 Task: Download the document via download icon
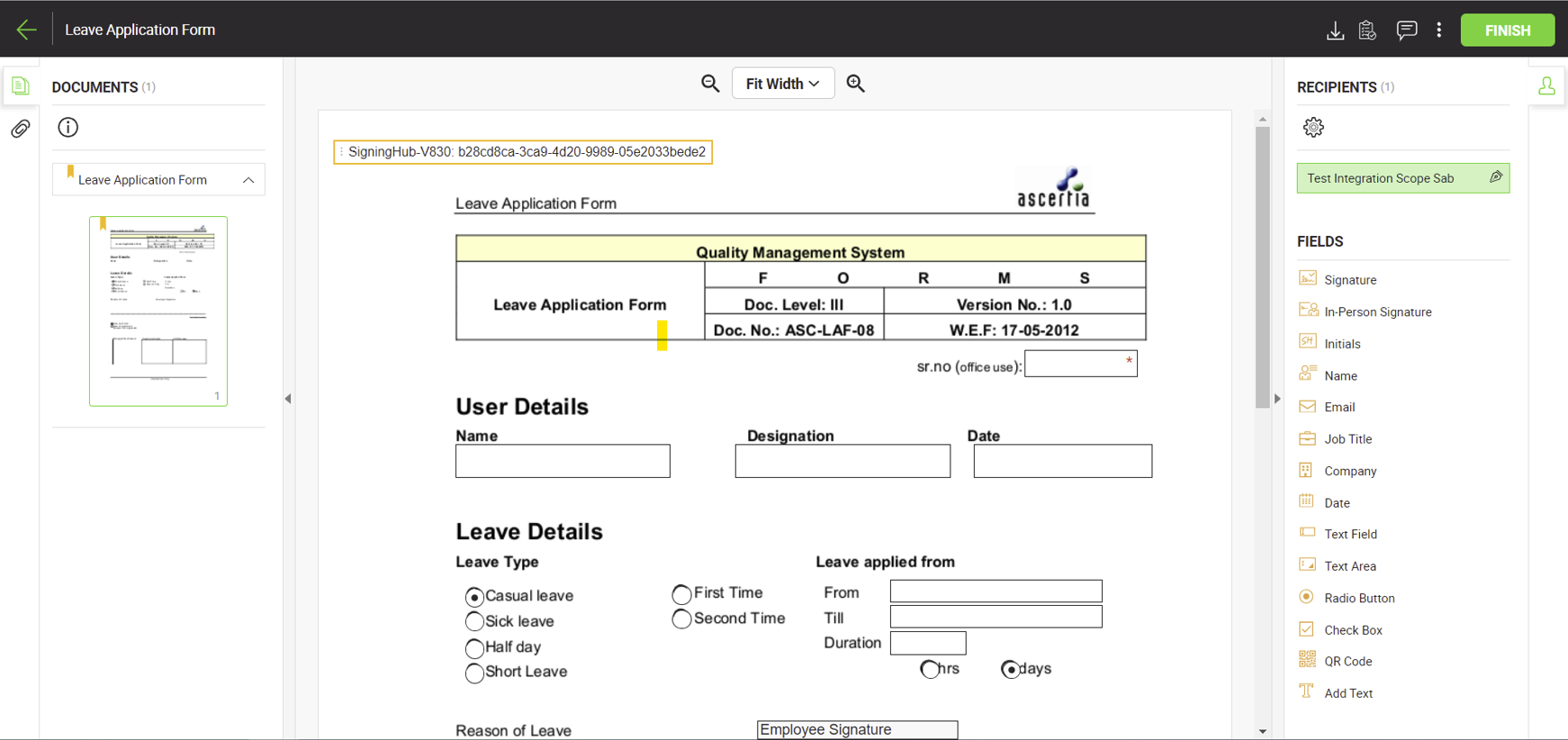[1335, 31]
